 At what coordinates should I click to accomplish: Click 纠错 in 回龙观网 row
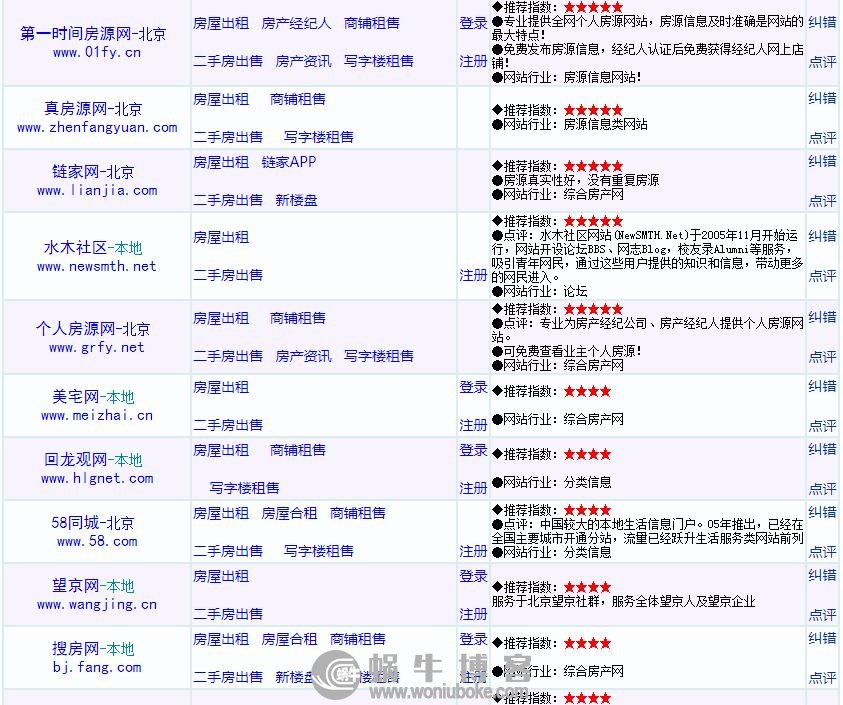(823, 450)
